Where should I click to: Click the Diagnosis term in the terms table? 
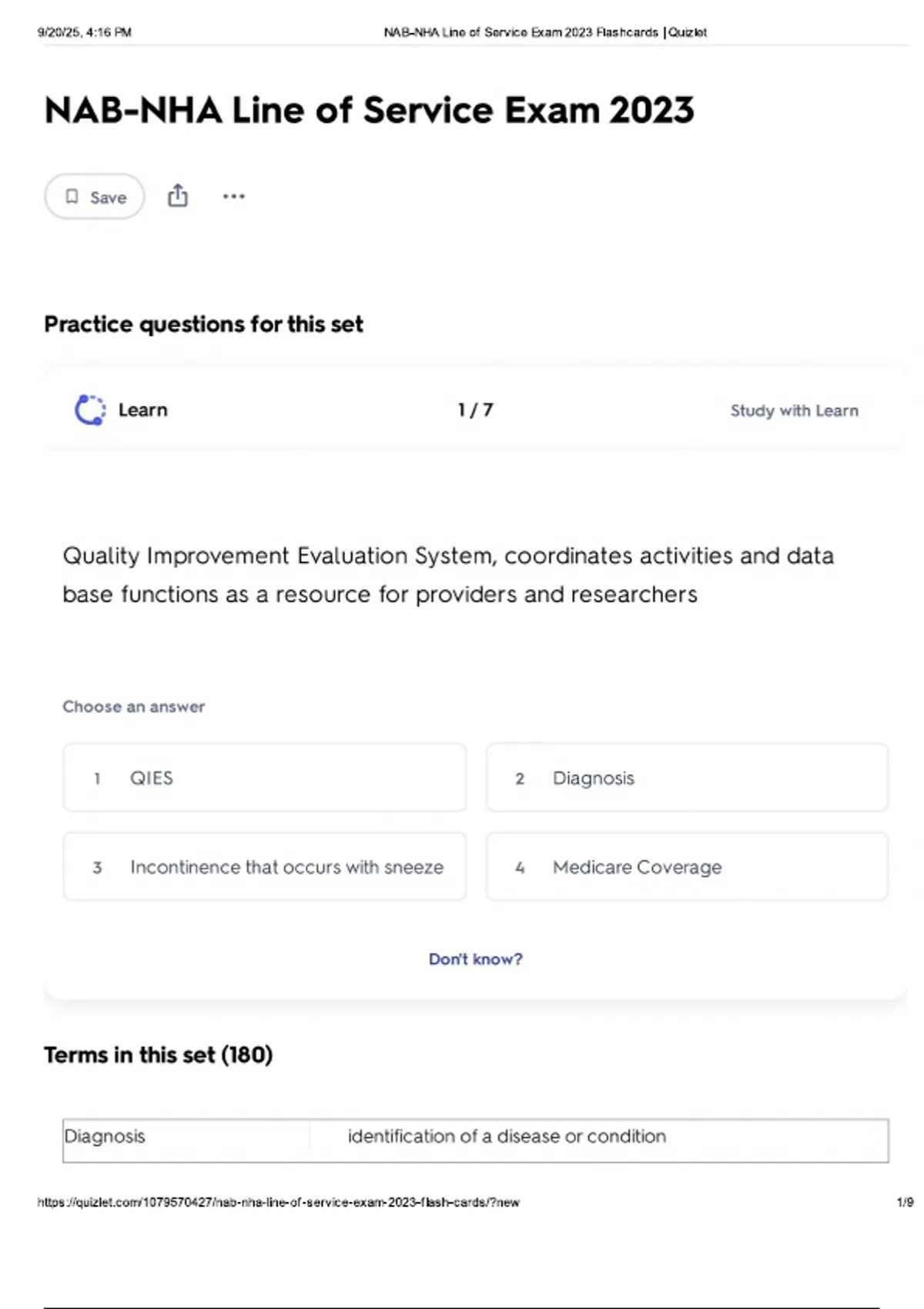coord(105,1137)
